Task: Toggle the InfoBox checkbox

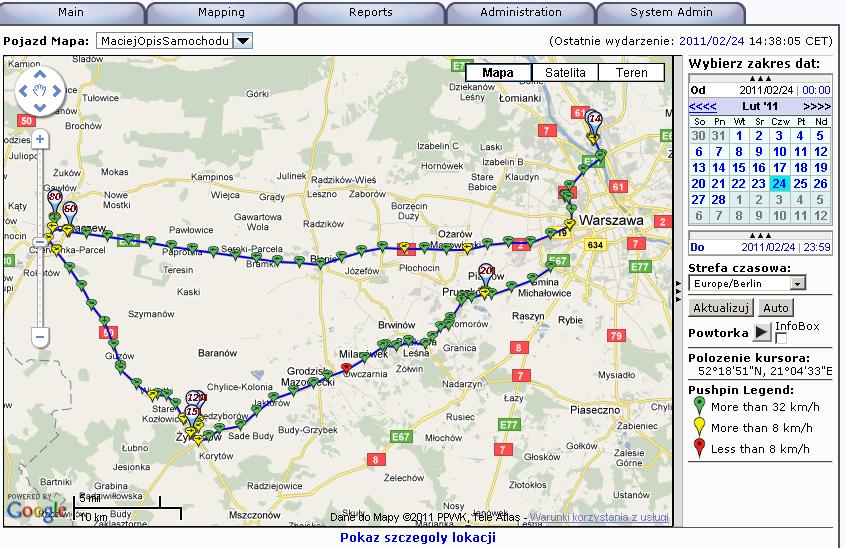Action: pyautogui.click(x=780, y=338)
